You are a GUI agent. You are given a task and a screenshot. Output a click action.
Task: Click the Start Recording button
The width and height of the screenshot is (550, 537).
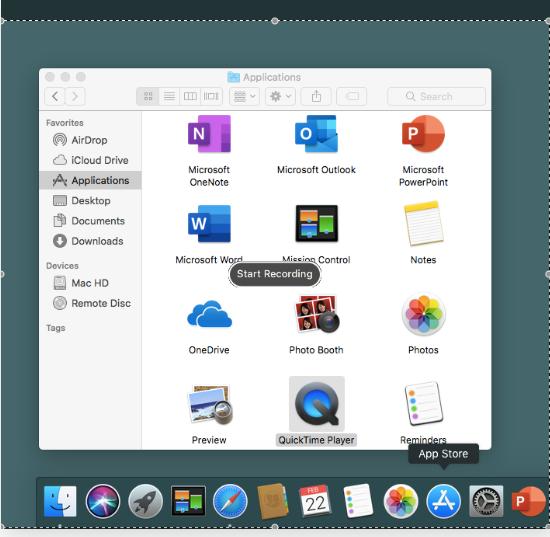coord(275,274)
